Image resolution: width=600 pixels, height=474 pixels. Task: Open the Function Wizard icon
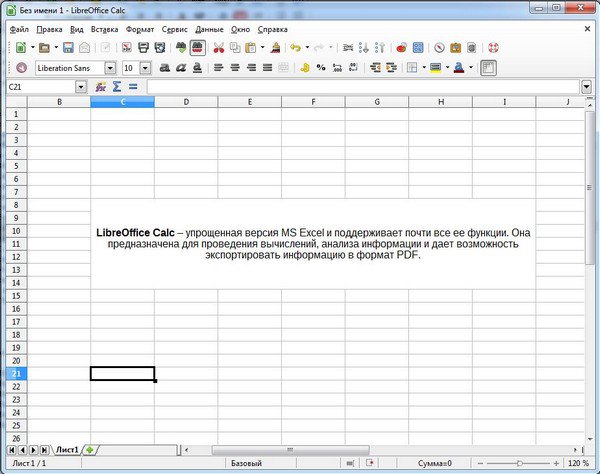pyautogui.click(x=100, y=87)
